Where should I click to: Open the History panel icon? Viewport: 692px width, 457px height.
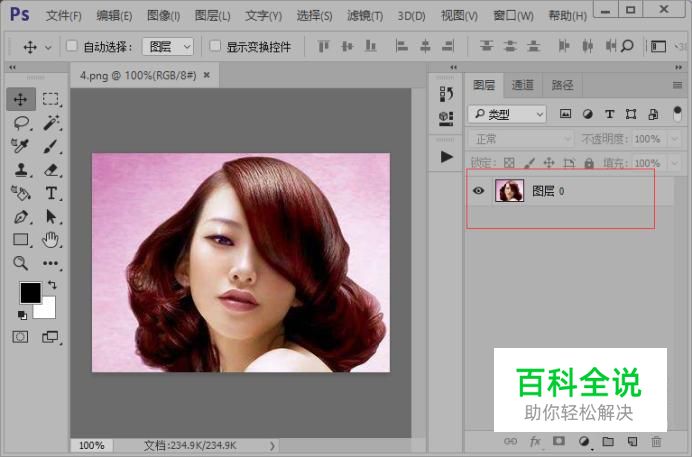coord(446,94)
